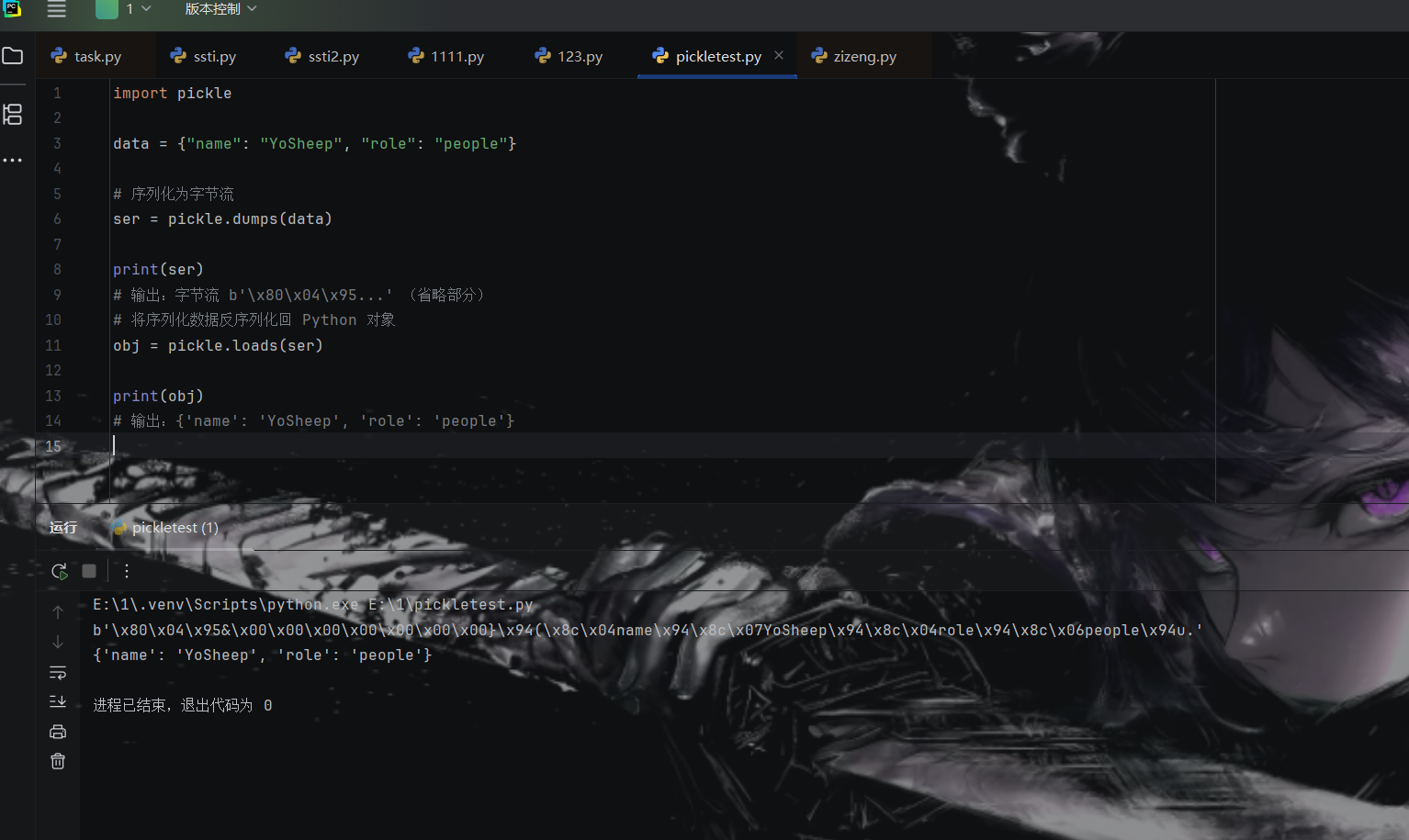
Task: Open the run toolbar vertical dots menu
Action: tap(127, 571)
